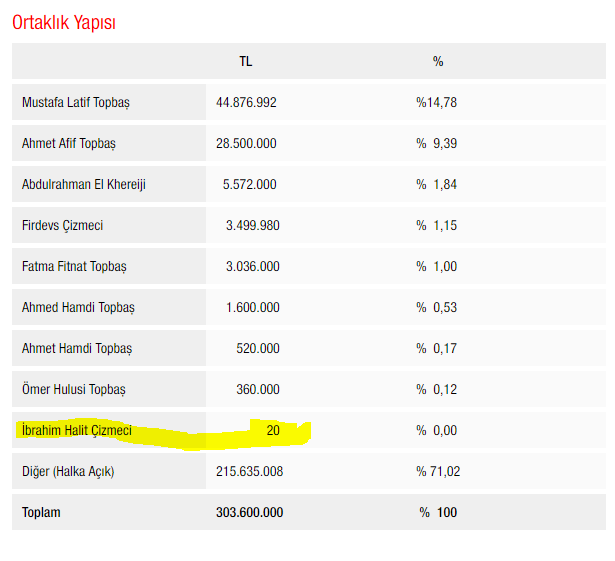Screen dimensions: 615x561
Task: Select the amount 44.876.992
Action: click(246, 103)
